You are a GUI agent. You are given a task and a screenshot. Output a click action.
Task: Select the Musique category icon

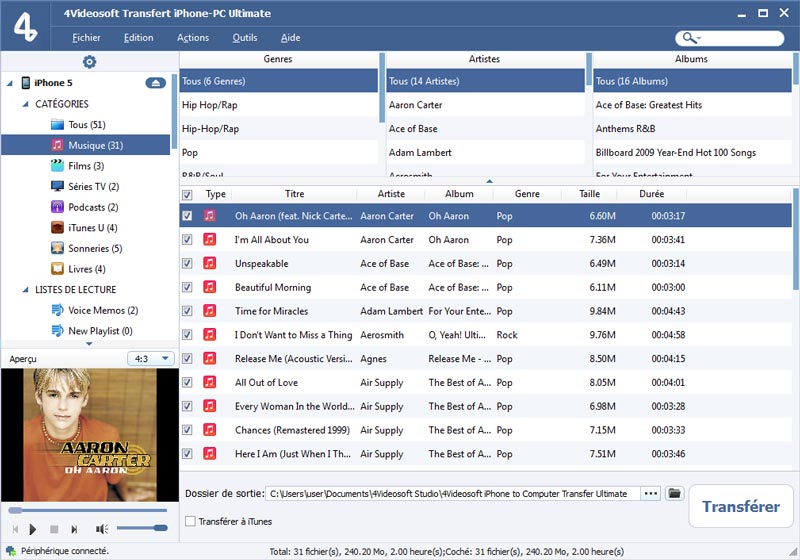click(x=58, y=146)
